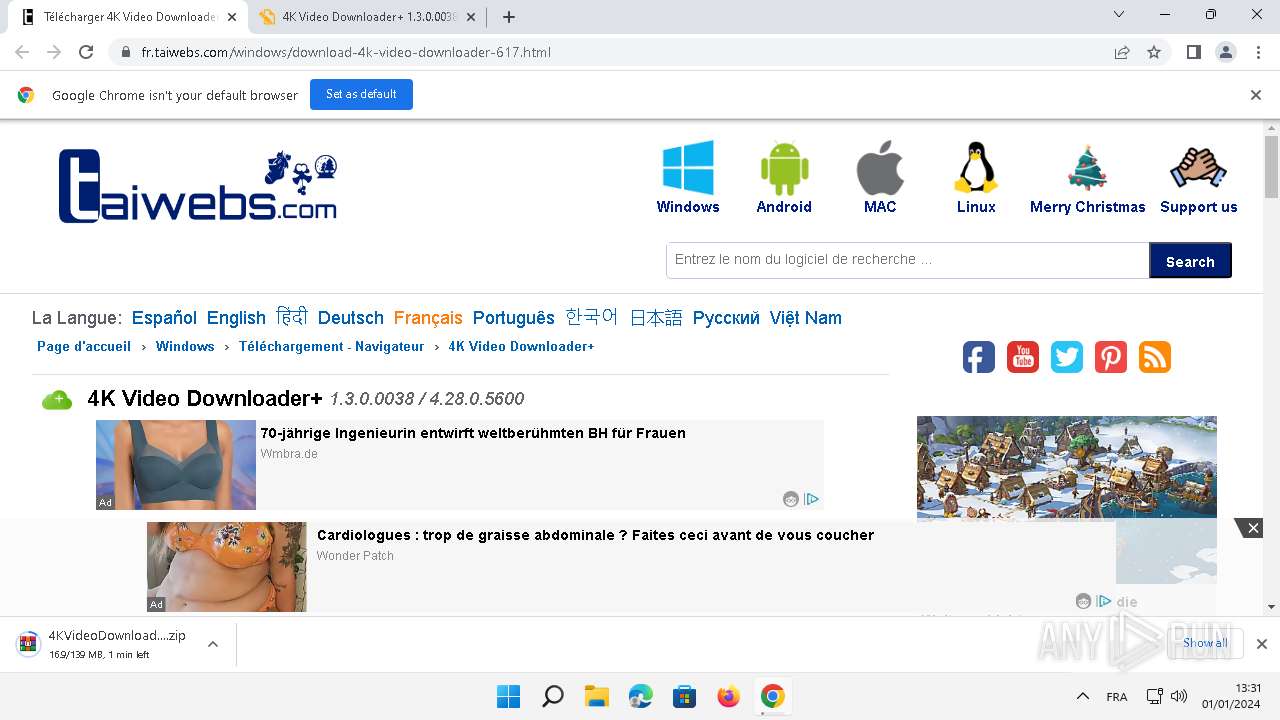
Task: Click the search software input field
Action: 908,260
